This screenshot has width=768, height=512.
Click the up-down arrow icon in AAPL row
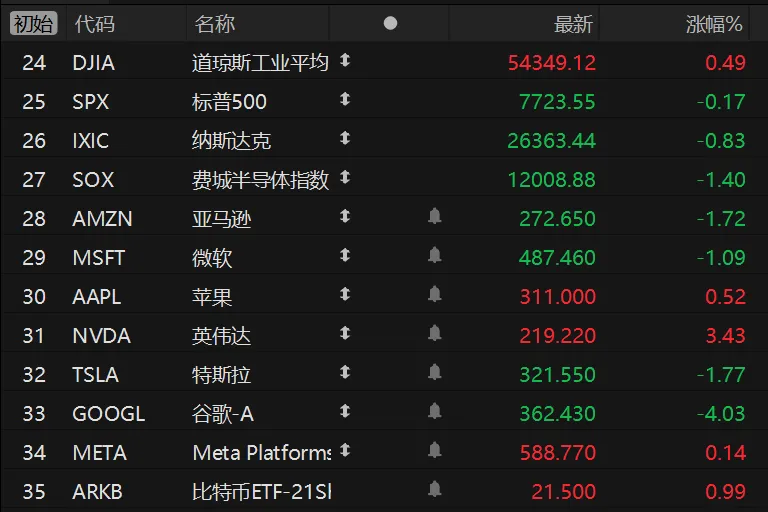coord(345,294)
